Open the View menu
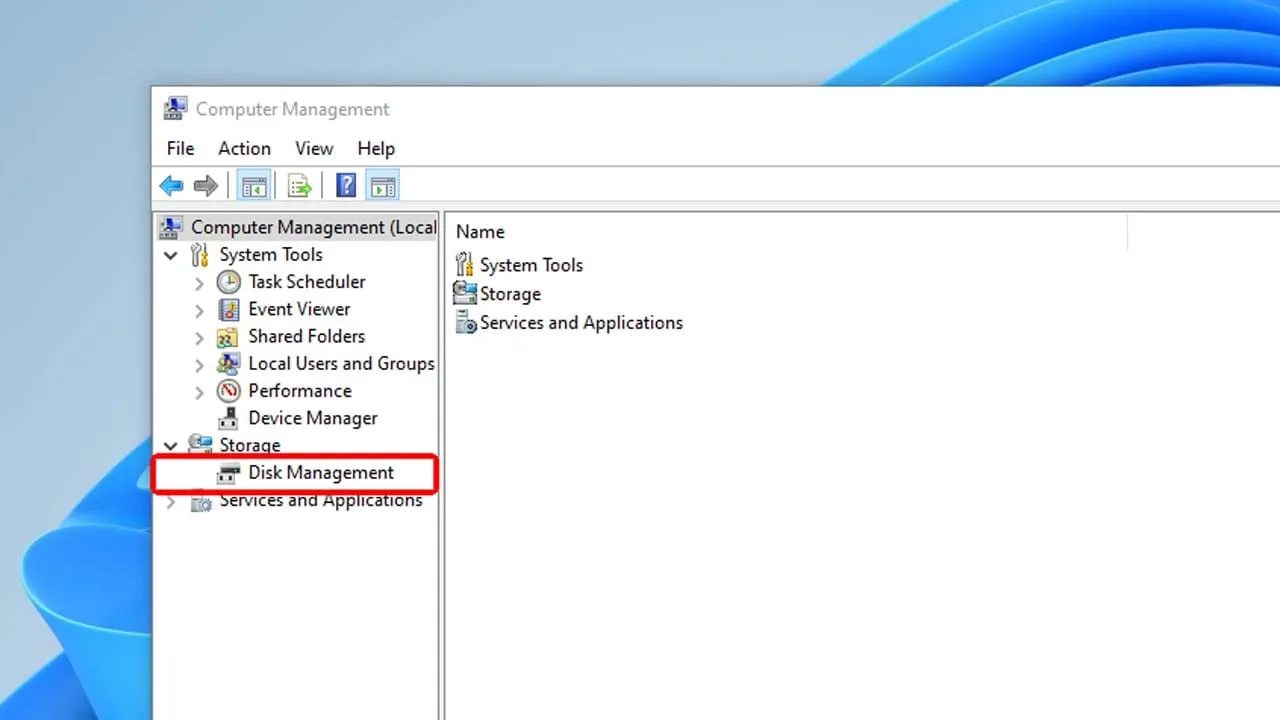 [x=314, y=148]
